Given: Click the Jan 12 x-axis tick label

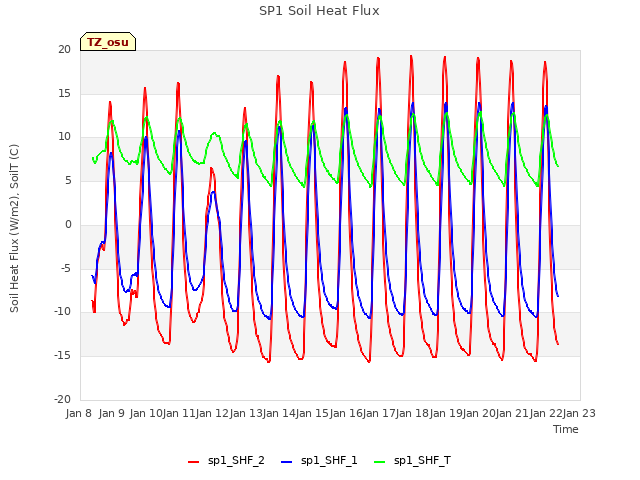Looking at the screenshot, I should 212,413.
